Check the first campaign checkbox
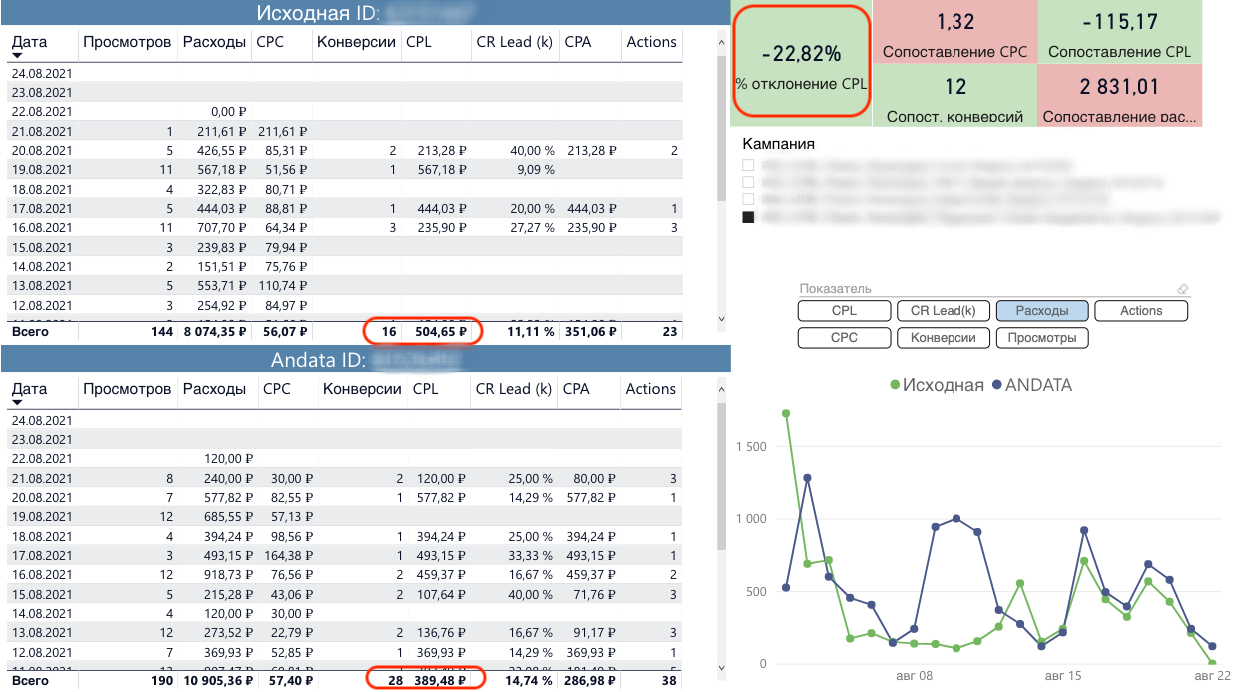This screenshot has height=692, width=1240. tap(748, 165)
